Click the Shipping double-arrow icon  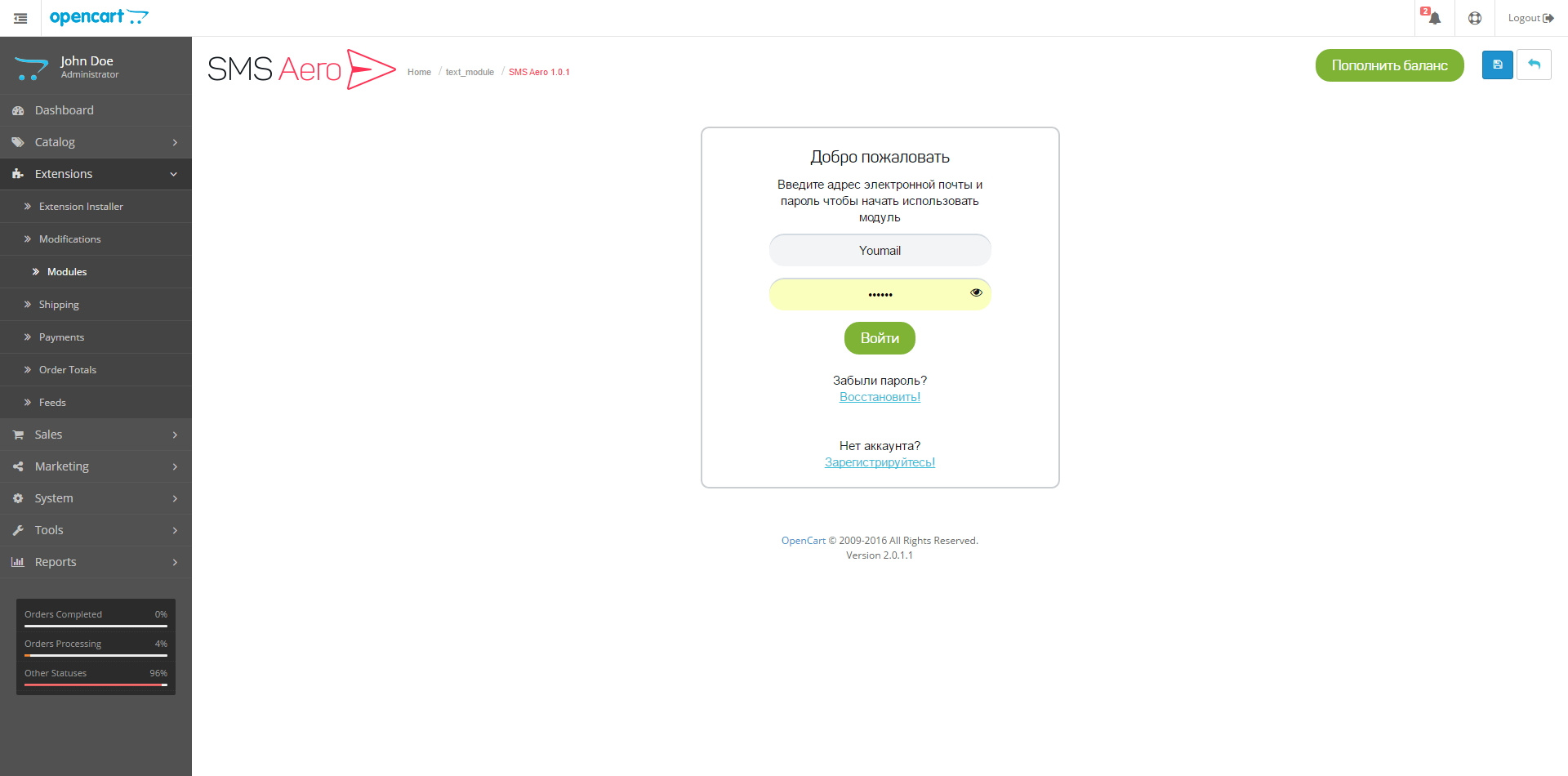[x=28, y=305]
